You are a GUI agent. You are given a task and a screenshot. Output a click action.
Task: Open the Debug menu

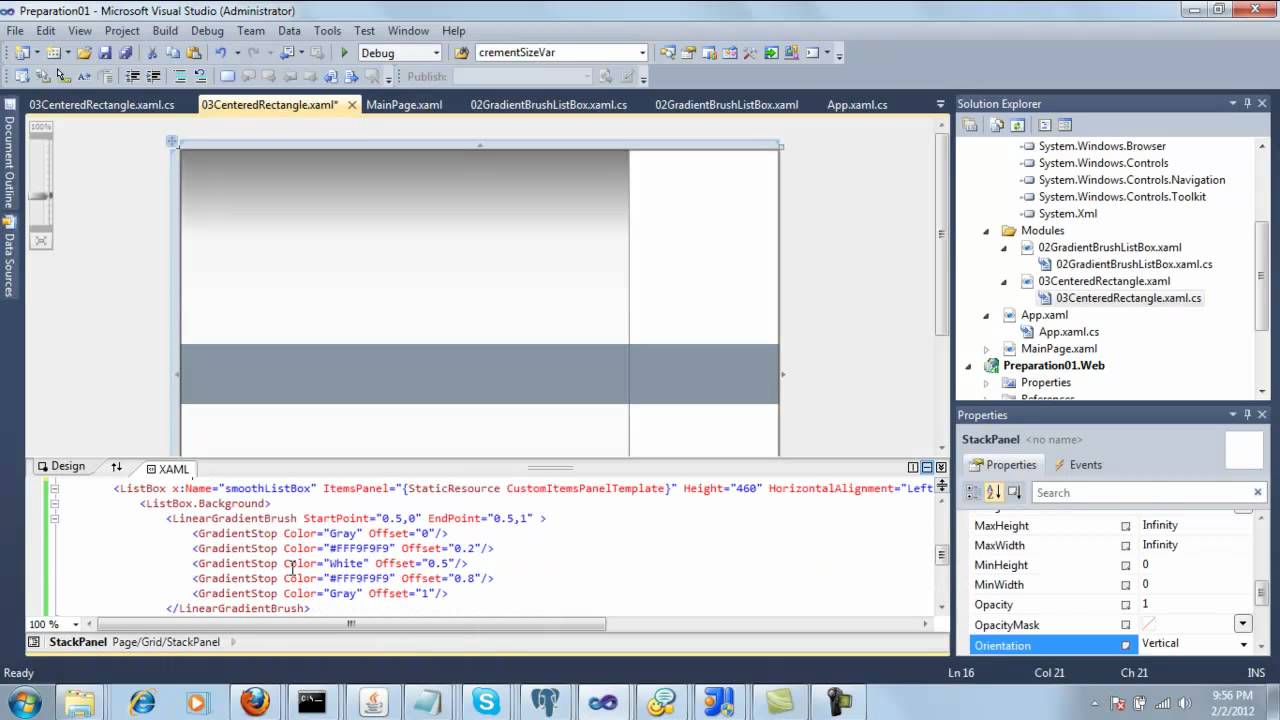point(207,31)
